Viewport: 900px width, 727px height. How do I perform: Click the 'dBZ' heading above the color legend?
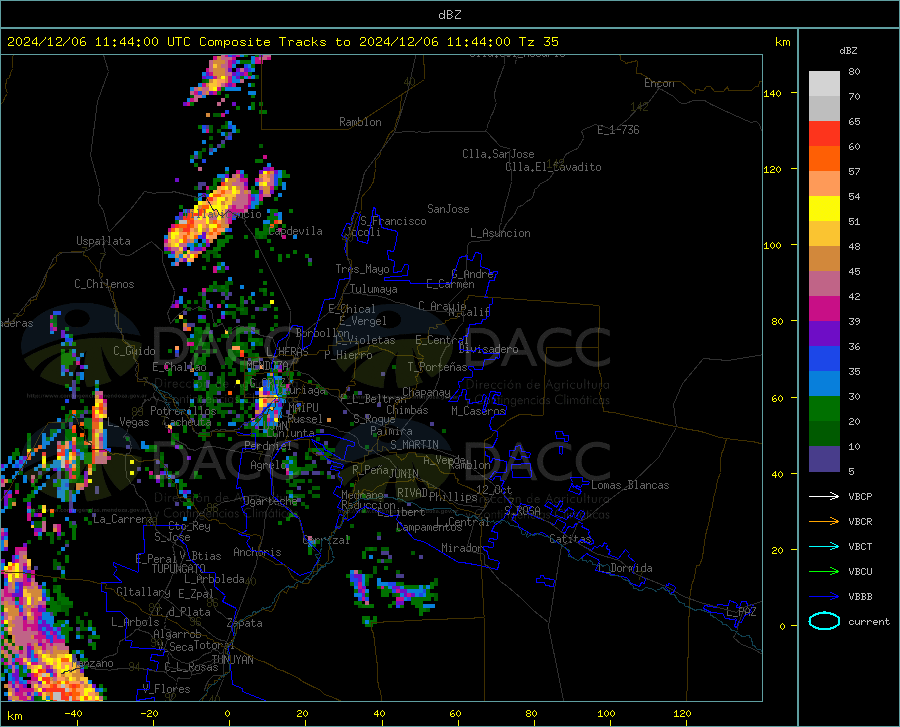pyautogui.click(x=848, y=50)
